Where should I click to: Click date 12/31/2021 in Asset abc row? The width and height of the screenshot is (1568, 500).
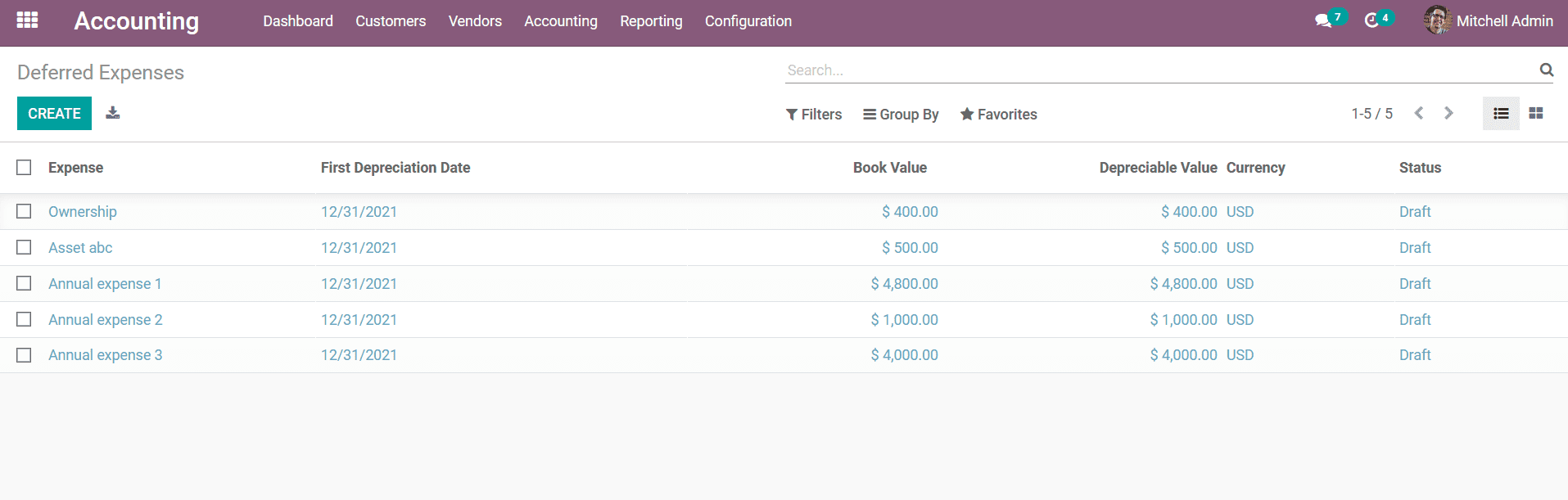point(359,248)
